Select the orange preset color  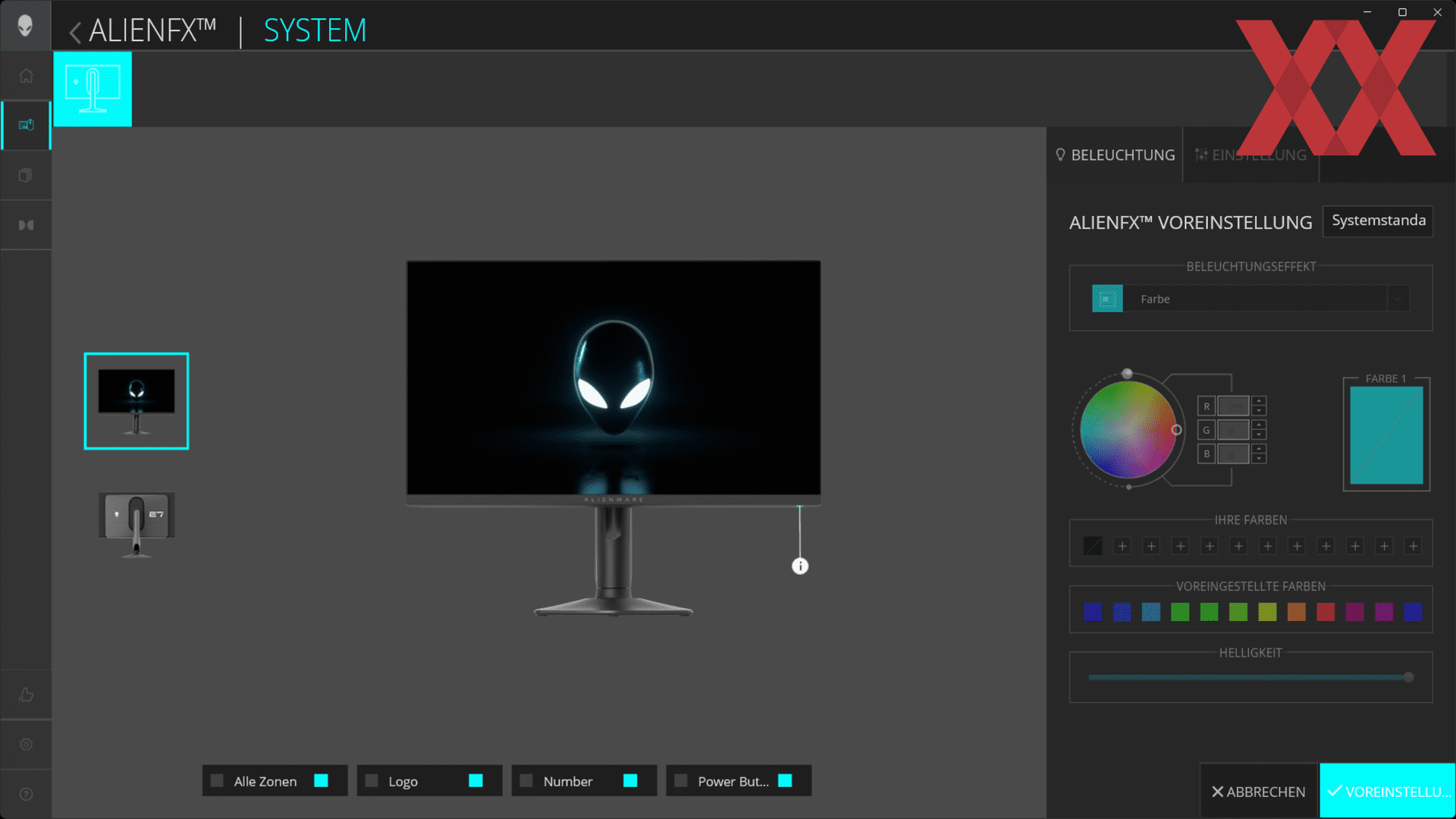coord(1297,612)
